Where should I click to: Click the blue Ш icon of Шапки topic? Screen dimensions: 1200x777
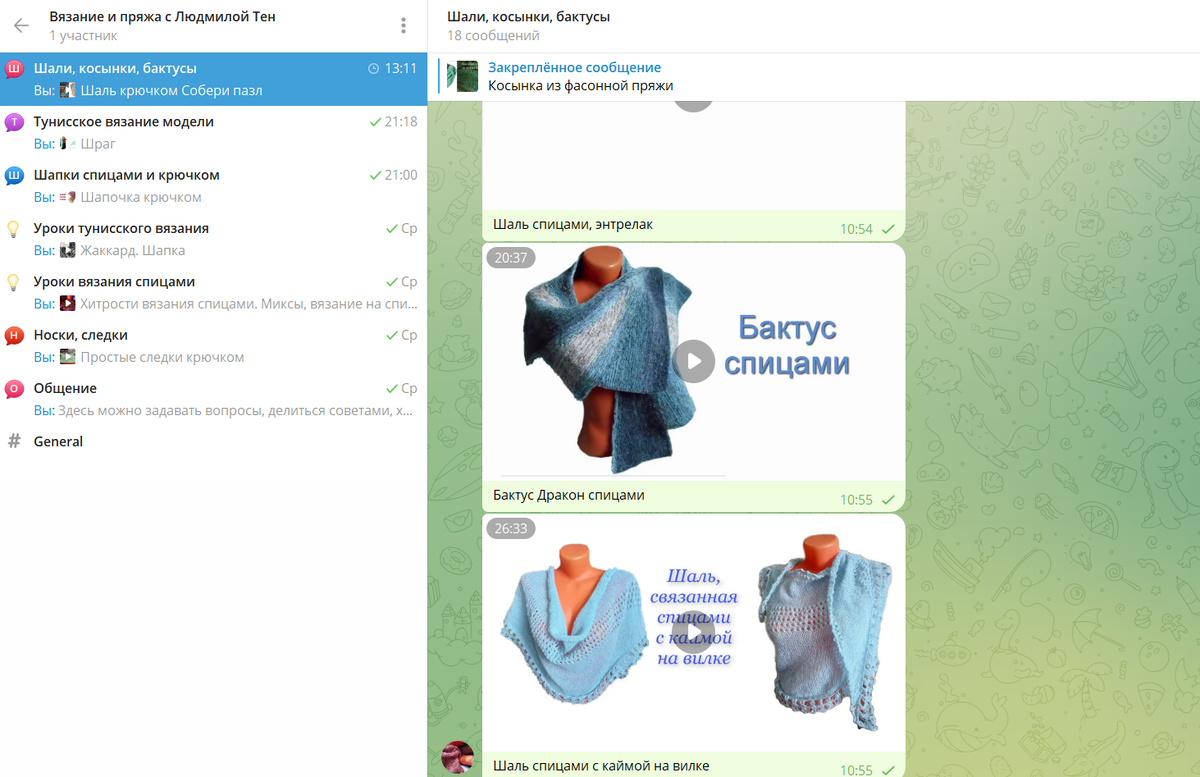[x=14, y=176]
